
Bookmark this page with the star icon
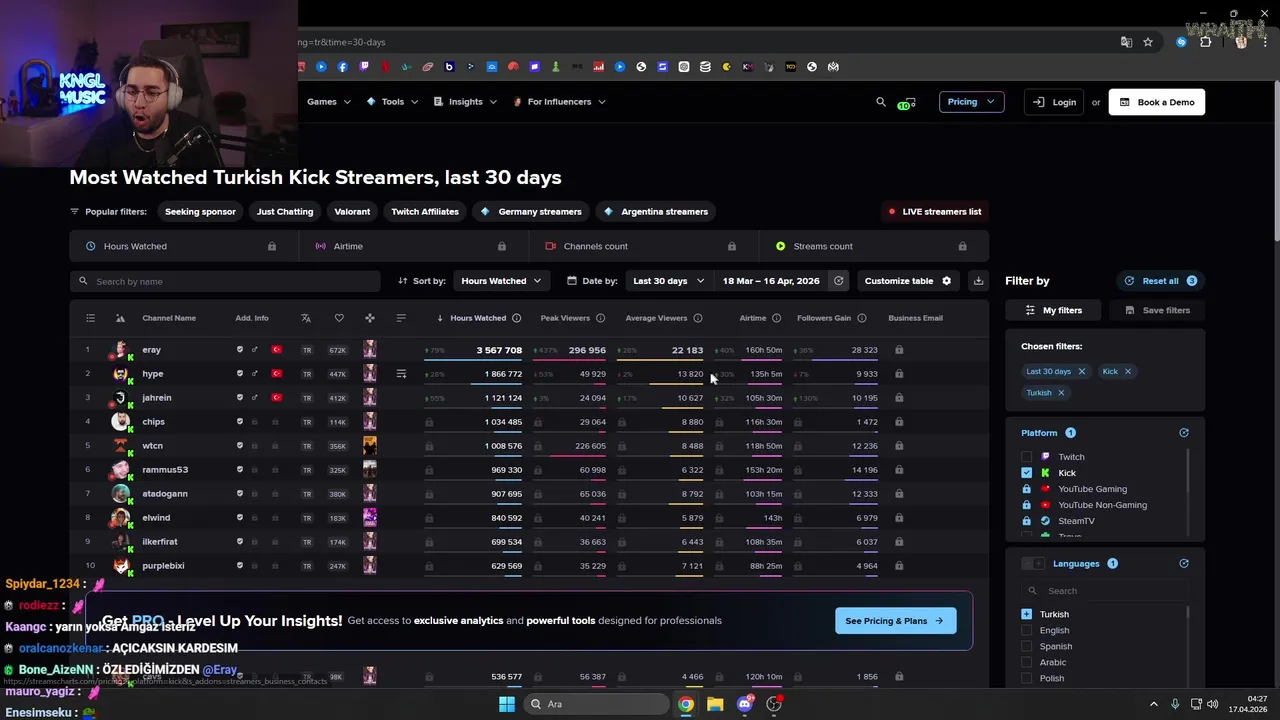(1148, 42)
